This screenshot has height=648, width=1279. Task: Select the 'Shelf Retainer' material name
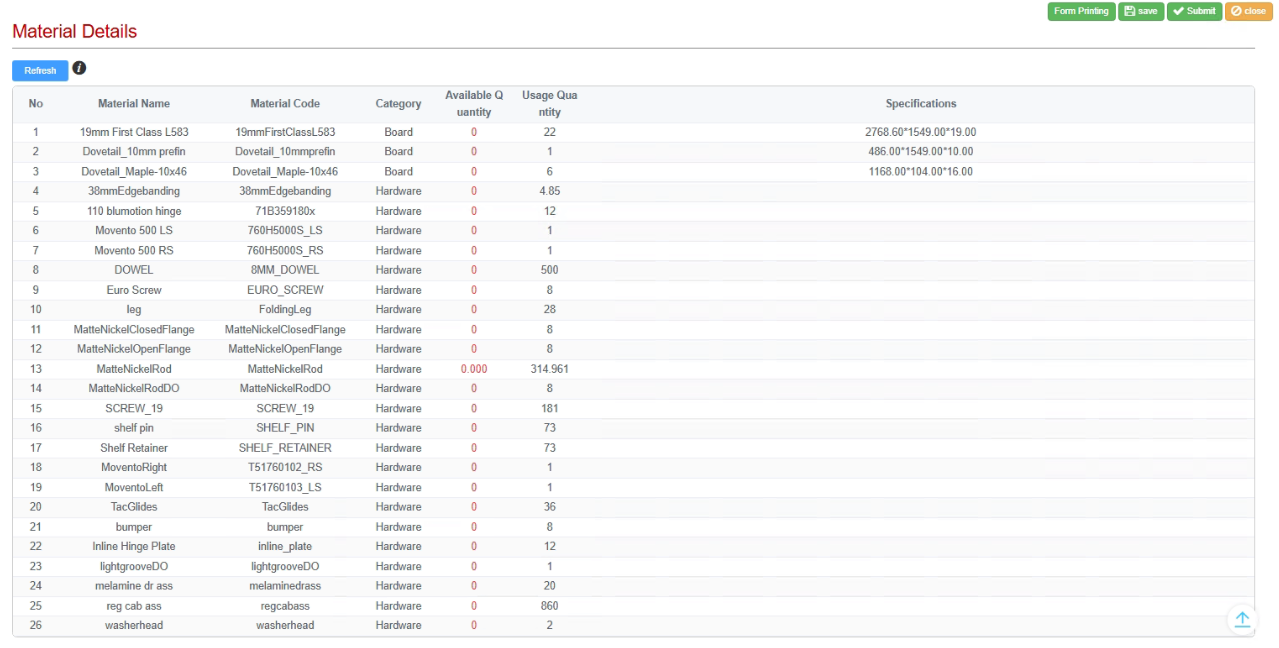(134, 448)
